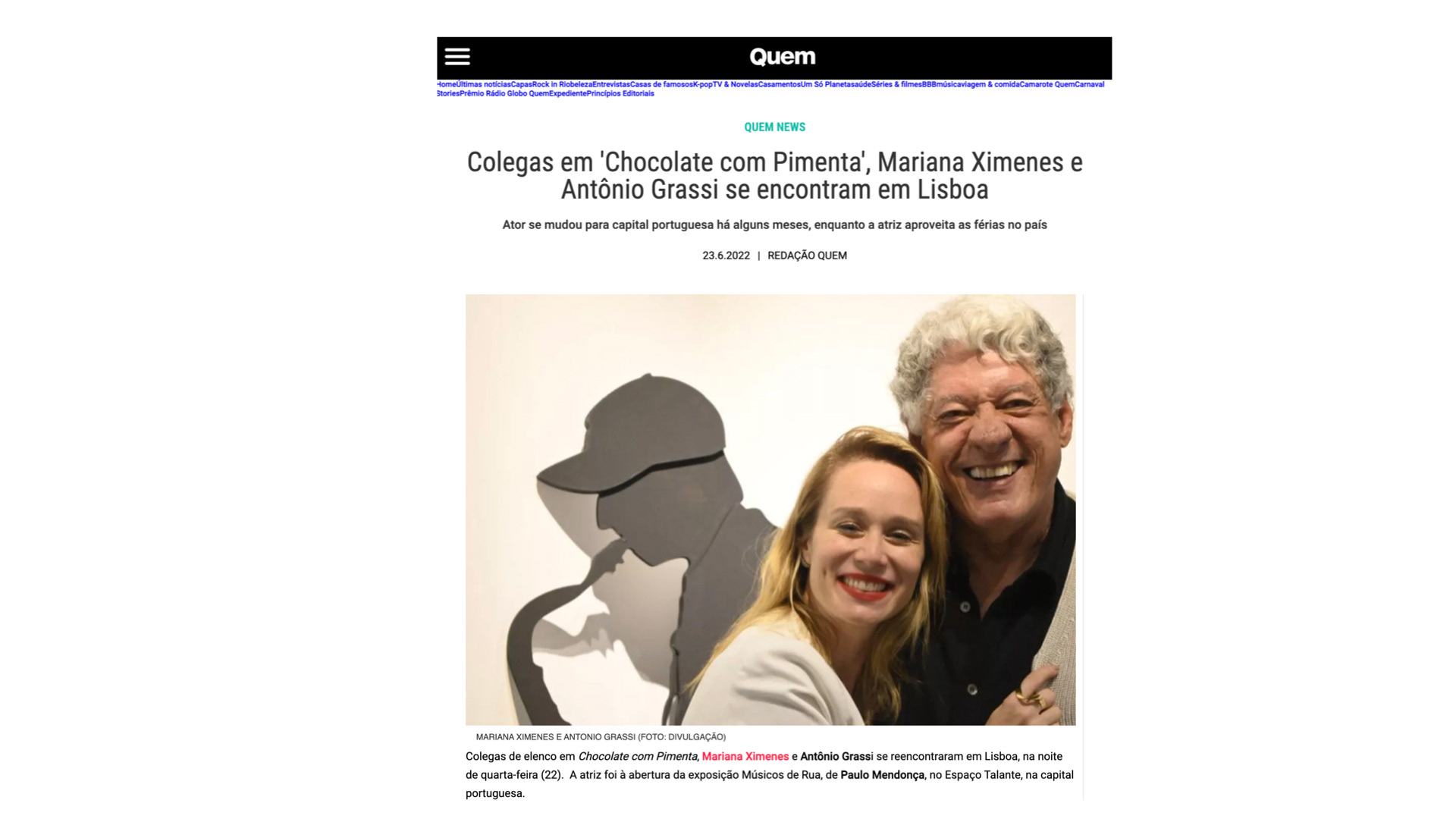The height and width of the screenshot is (819, 1456).
Task: Click the QUEM NEWS category label
Action: tap(774, 127)
